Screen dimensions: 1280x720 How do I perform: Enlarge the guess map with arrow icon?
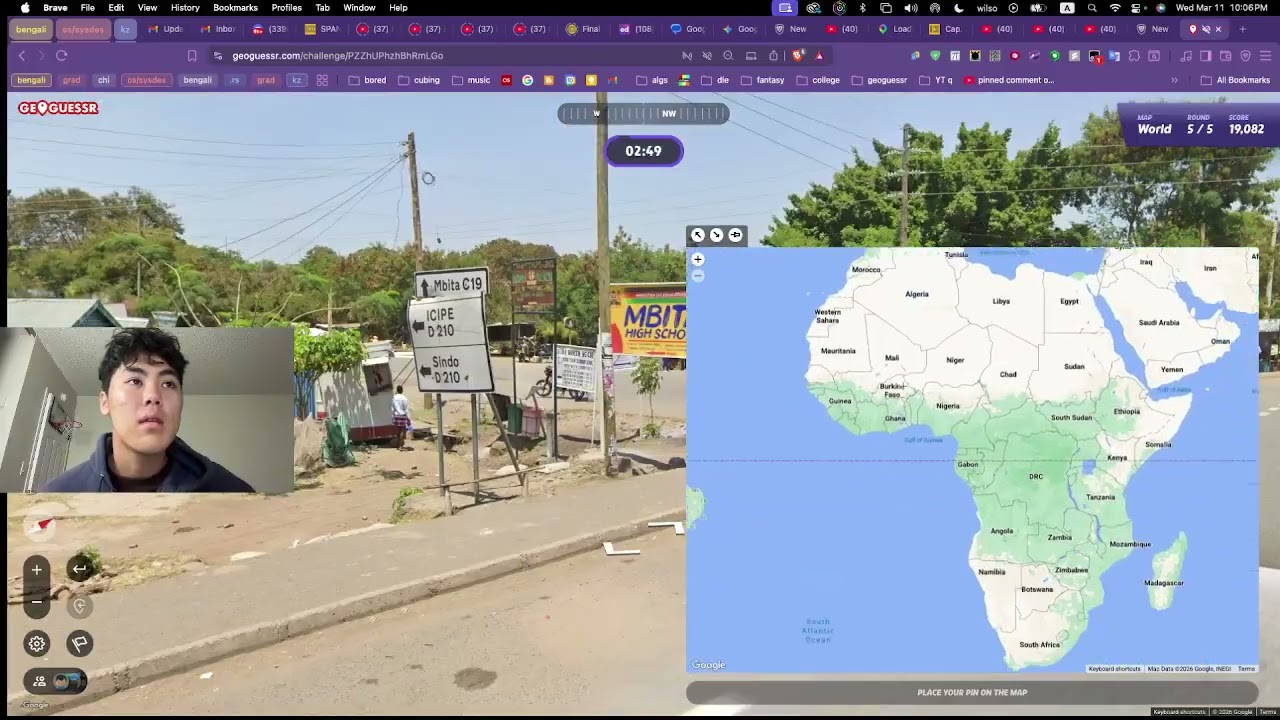698,235
